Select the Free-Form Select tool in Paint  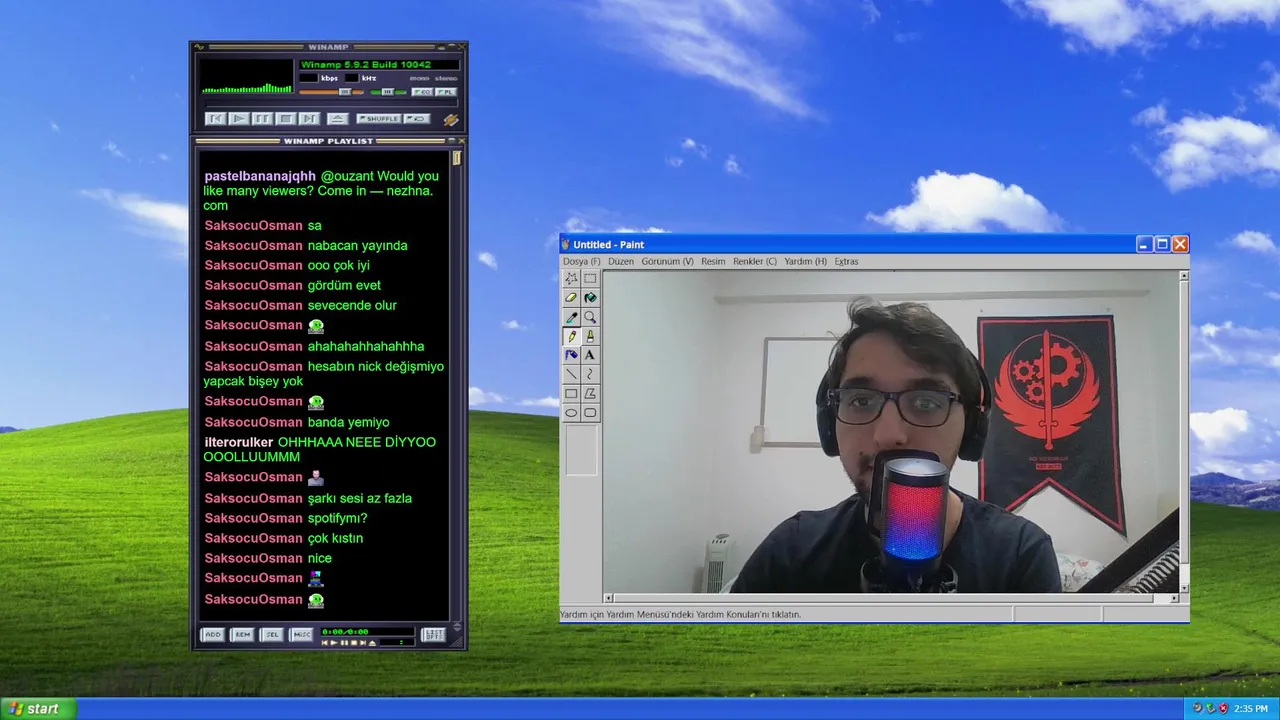pyautogui.click(x=571, y=279)
